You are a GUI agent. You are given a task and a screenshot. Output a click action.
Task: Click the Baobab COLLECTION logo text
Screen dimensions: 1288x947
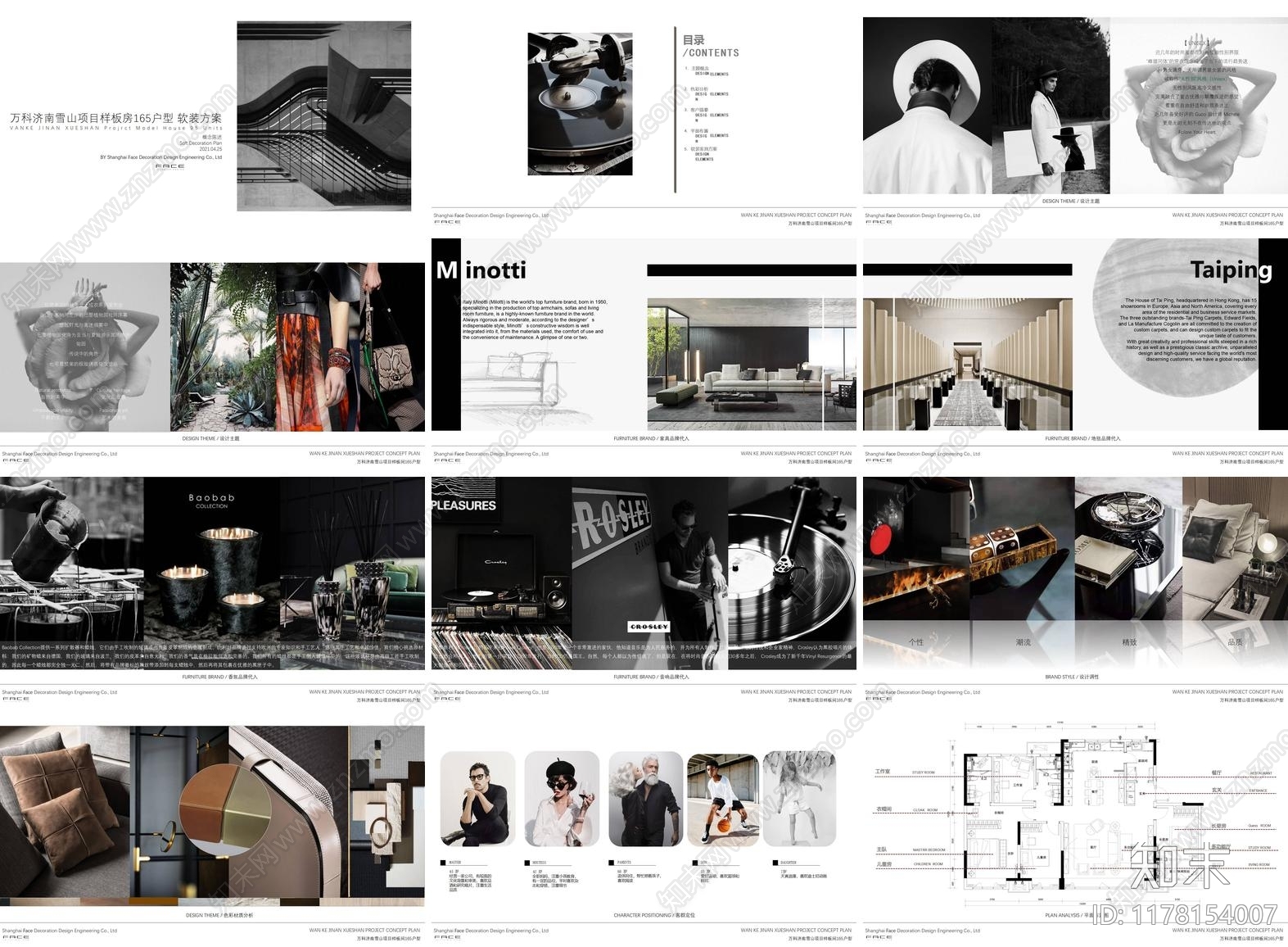tap(211, 501)
